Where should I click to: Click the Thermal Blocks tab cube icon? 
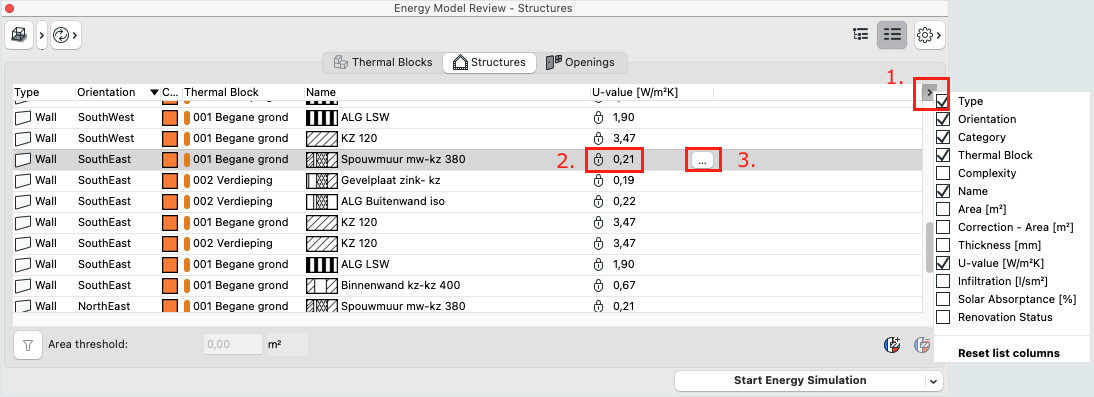[340, 62]
